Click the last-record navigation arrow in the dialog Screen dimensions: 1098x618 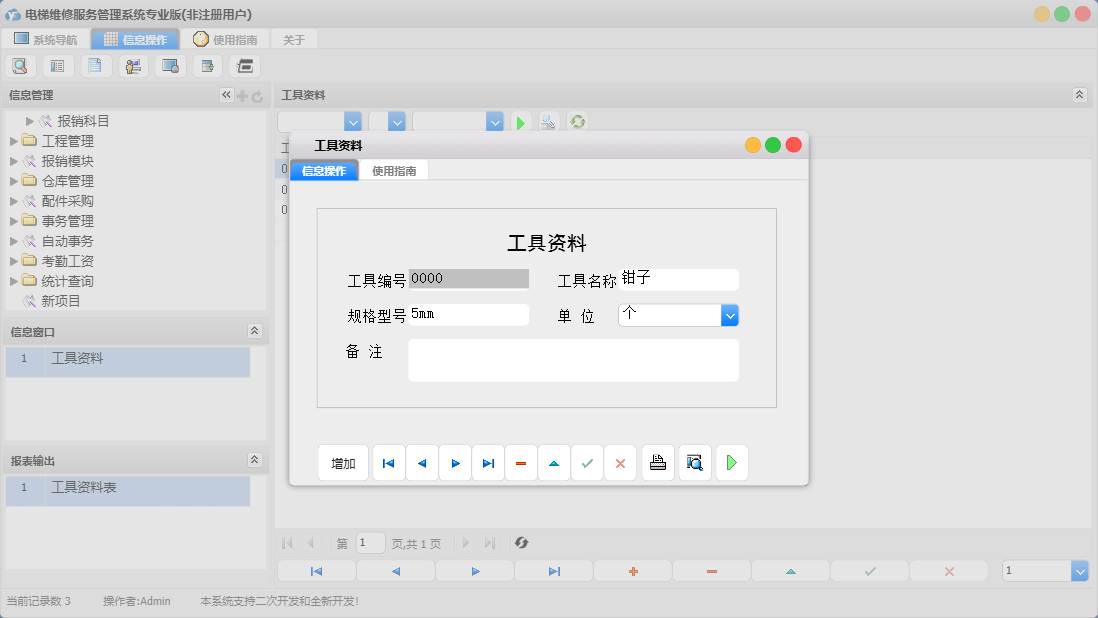[x=488, y=462]
